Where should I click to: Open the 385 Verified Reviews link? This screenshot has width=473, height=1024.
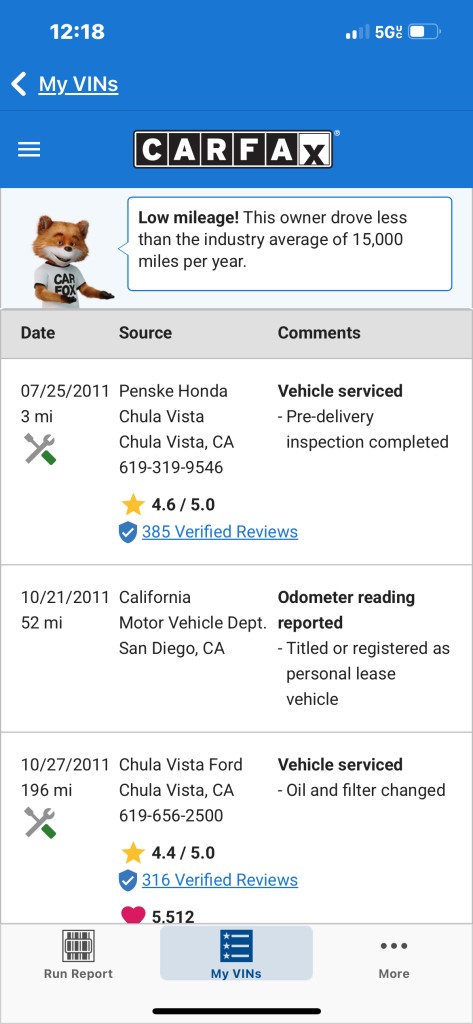[220, 532]
